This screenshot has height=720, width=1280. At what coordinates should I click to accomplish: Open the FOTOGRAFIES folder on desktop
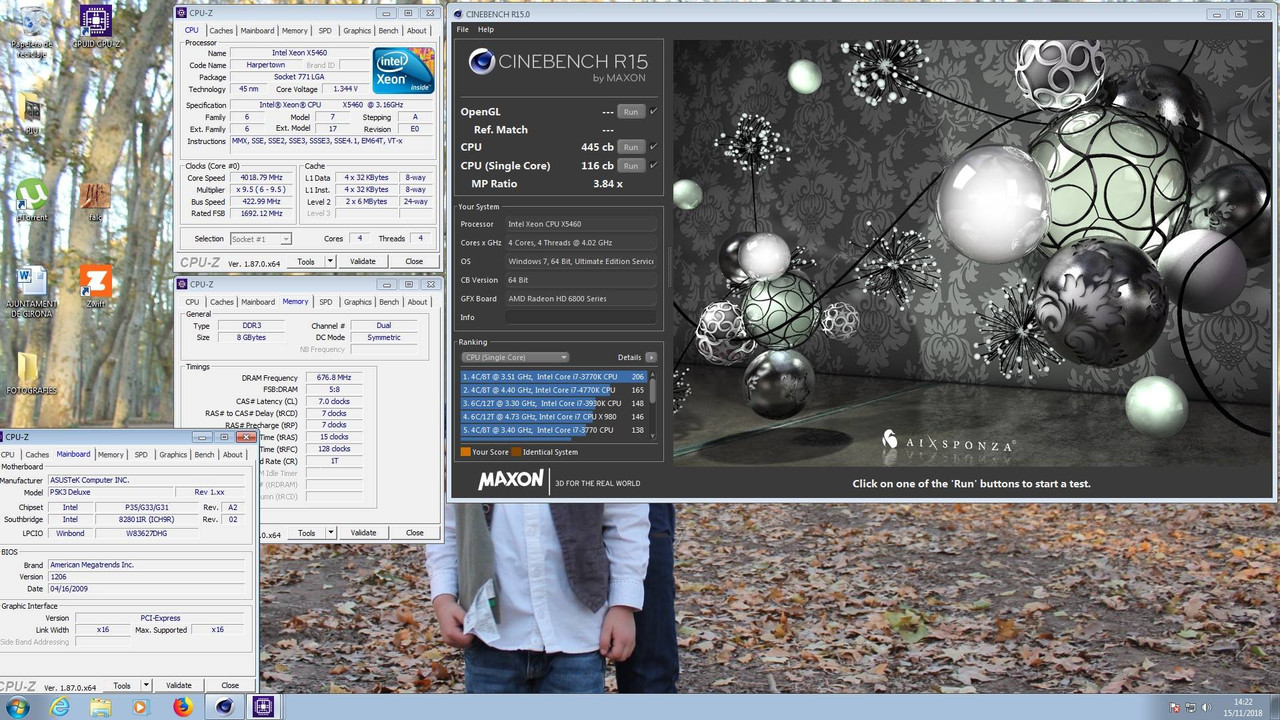pos(31,372)
